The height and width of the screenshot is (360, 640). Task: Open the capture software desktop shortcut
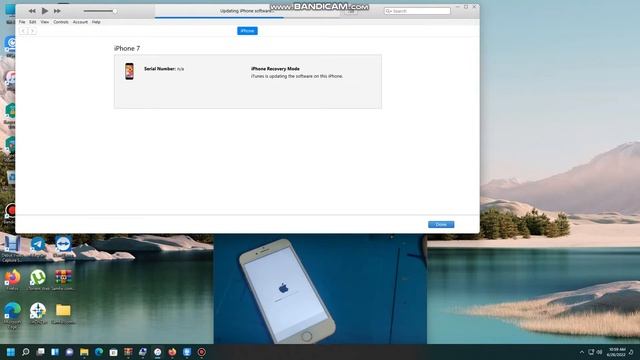tap(12, 249)
